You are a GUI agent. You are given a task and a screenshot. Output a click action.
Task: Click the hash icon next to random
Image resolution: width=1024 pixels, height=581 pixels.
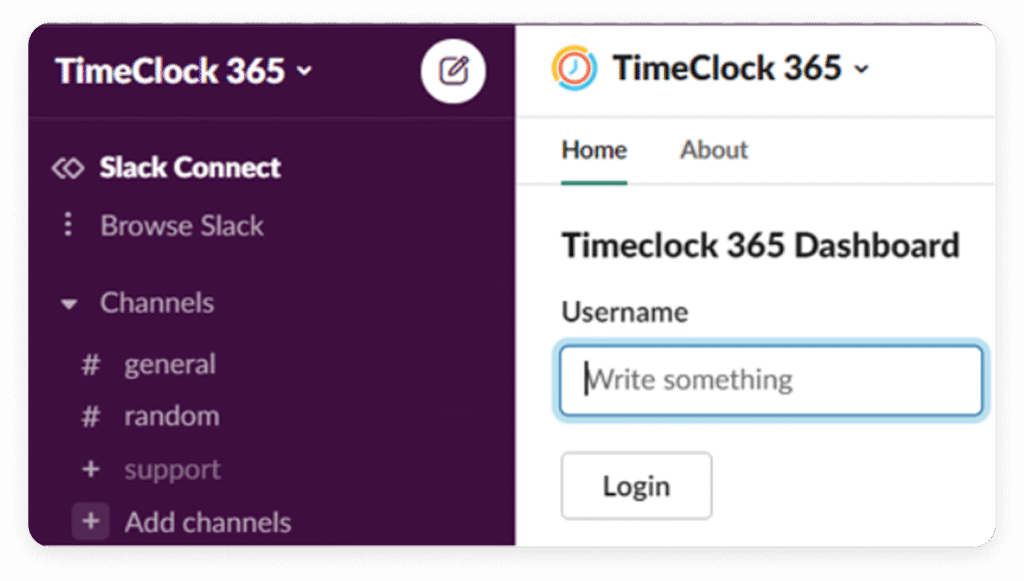[90, 416]
